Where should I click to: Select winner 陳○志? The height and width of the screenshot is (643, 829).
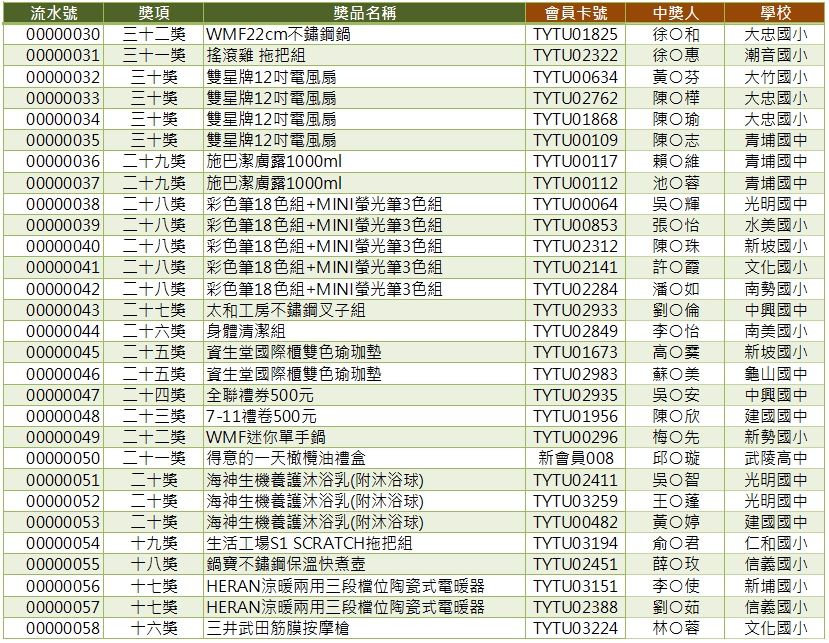(676, 141)
